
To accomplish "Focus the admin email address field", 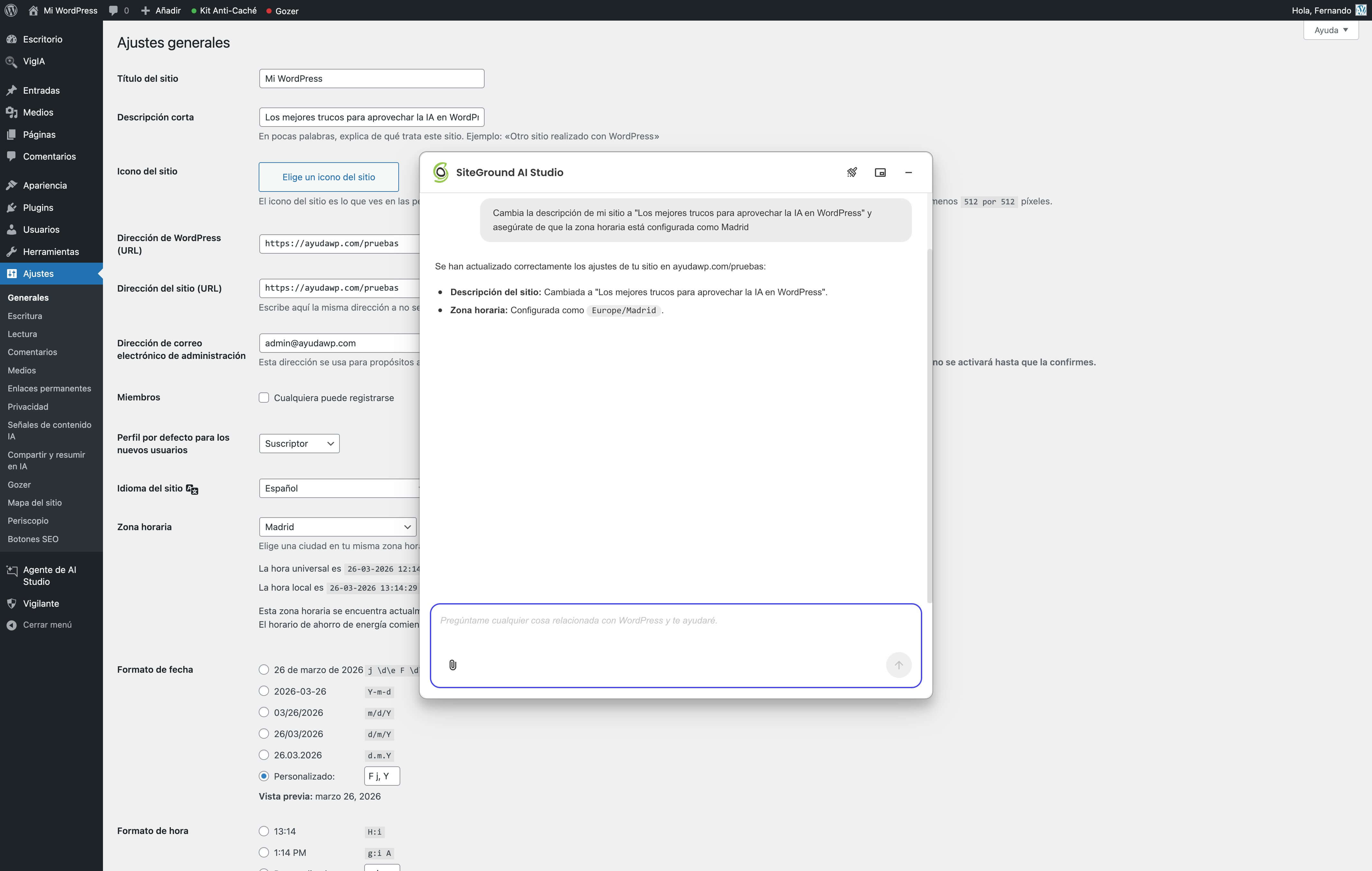I will 339,343.
